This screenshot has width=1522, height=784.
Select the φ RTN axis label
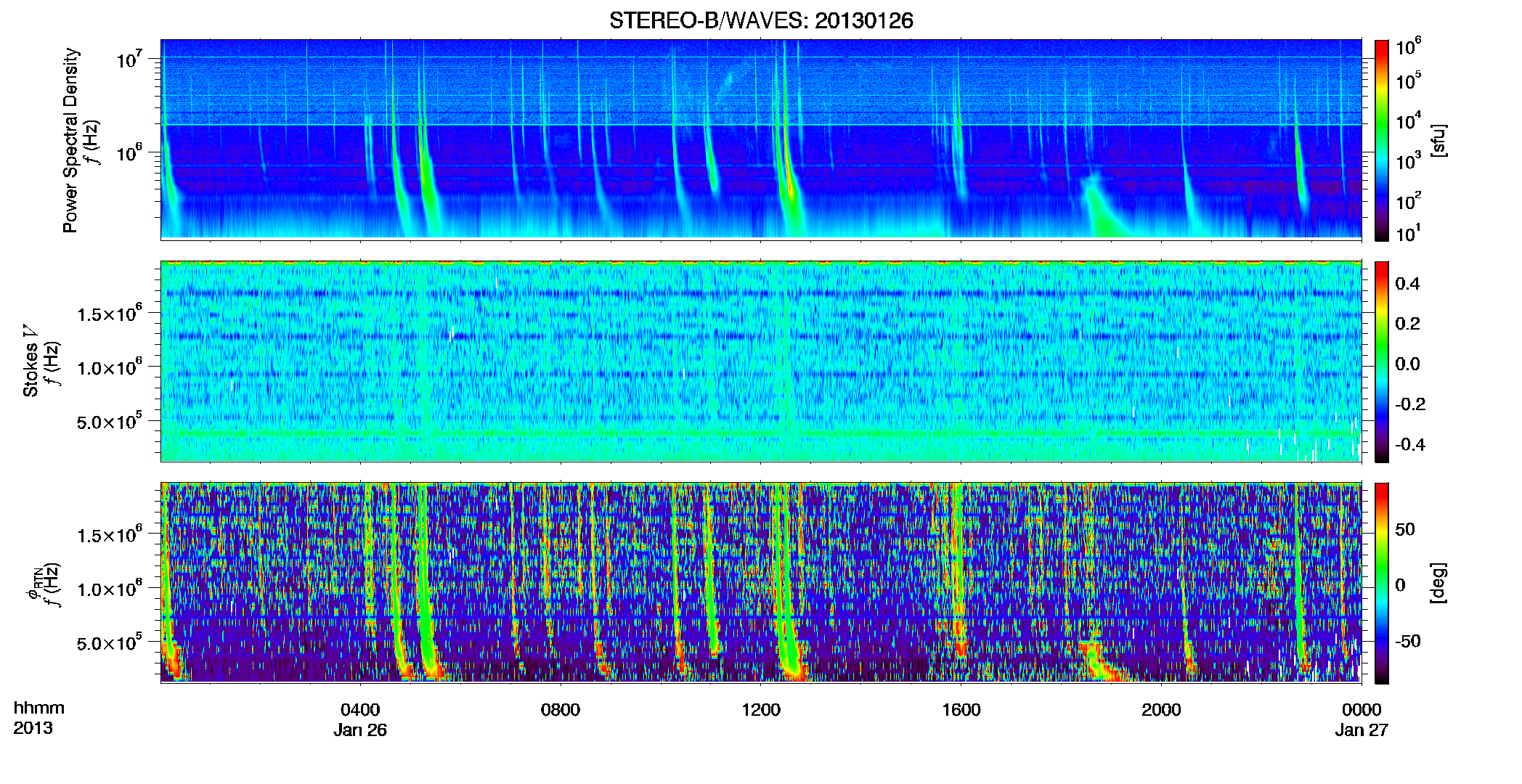click(34, 584)
